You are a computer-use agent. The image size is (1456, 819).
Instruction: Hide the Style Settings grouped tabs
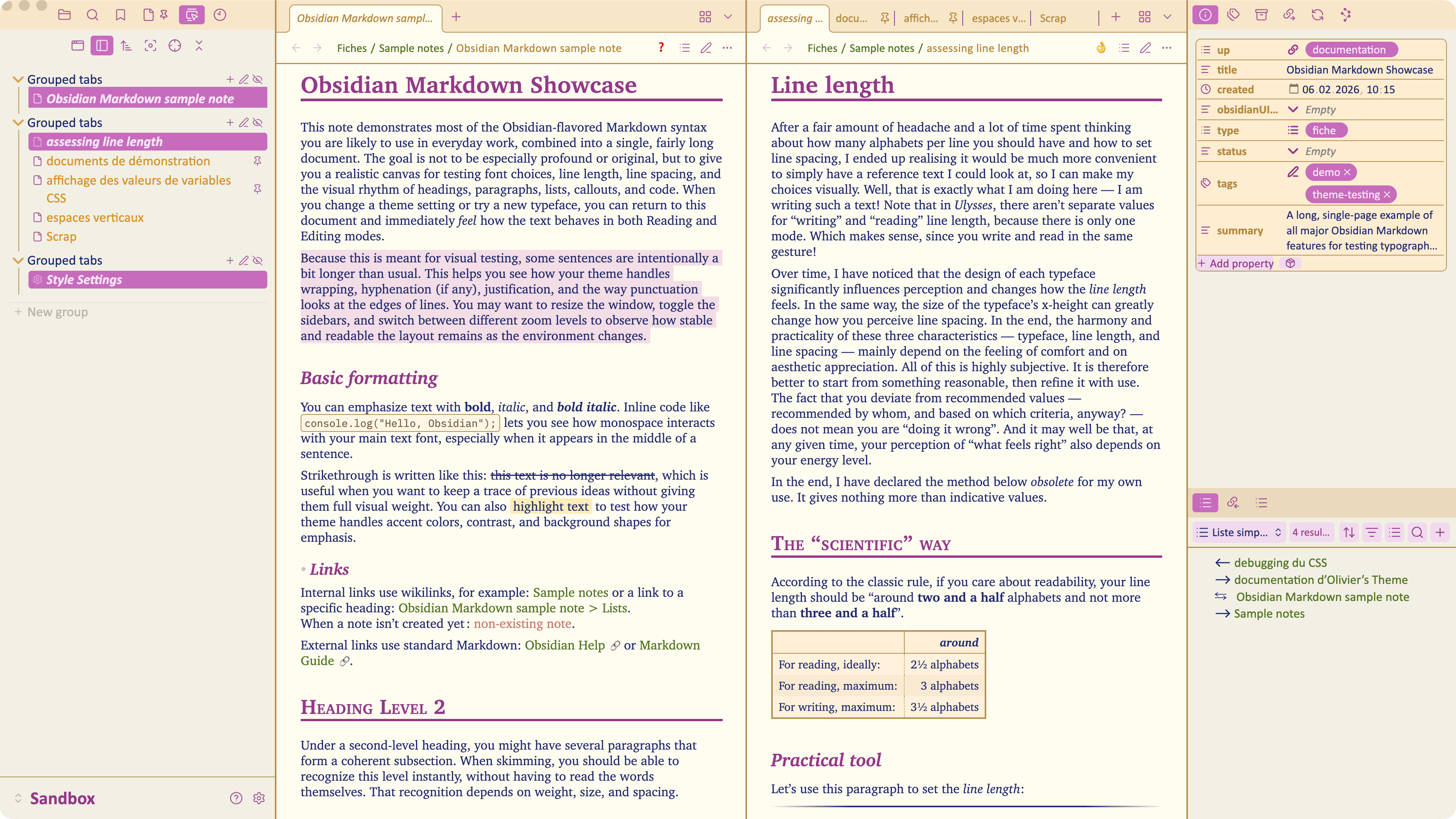258,260
